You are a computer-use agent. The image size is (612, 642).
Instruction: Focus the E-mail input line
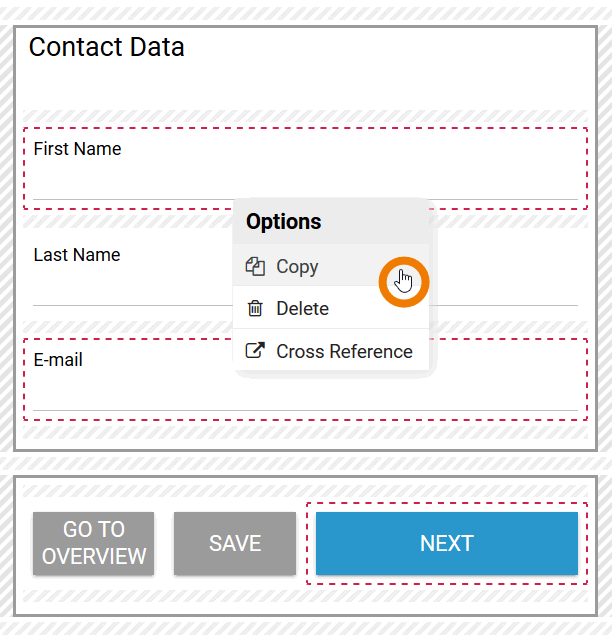click(130, 398)
